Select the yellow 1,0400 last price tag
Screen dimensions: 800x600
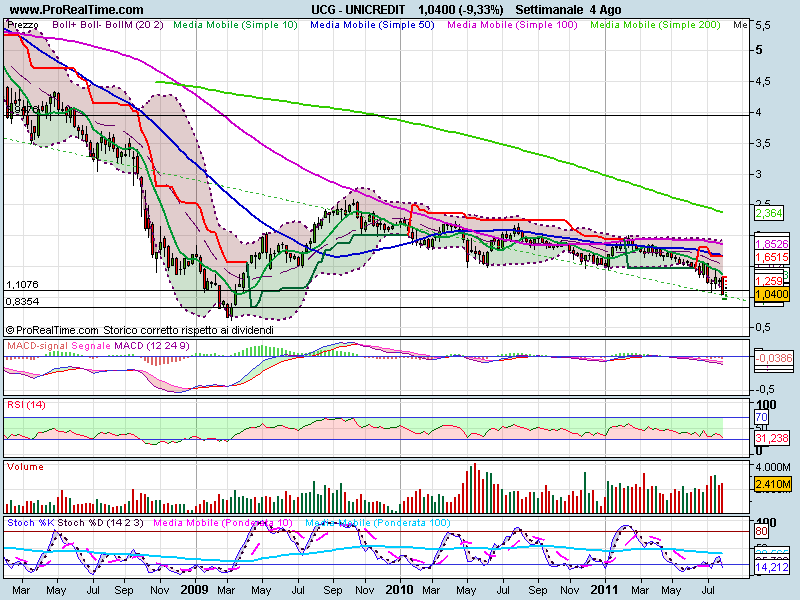pyautogui.click(x=772, y=294)
